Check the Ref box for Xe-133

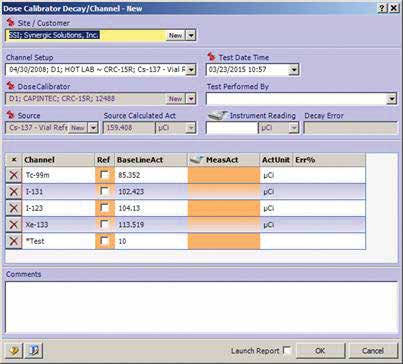point(104,224)
